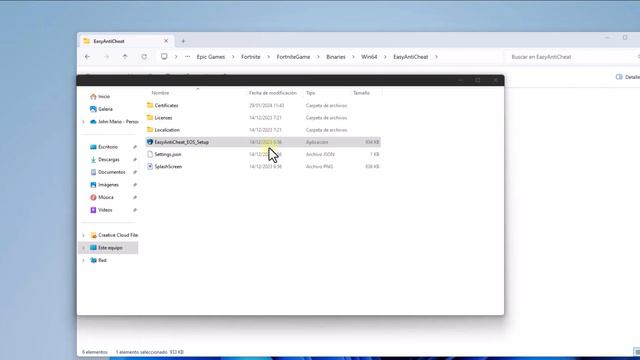The height and width of the screenshot is (360, 640).
Task: Select Este equipo in sidebar
Action: click(x=108, y=248)
